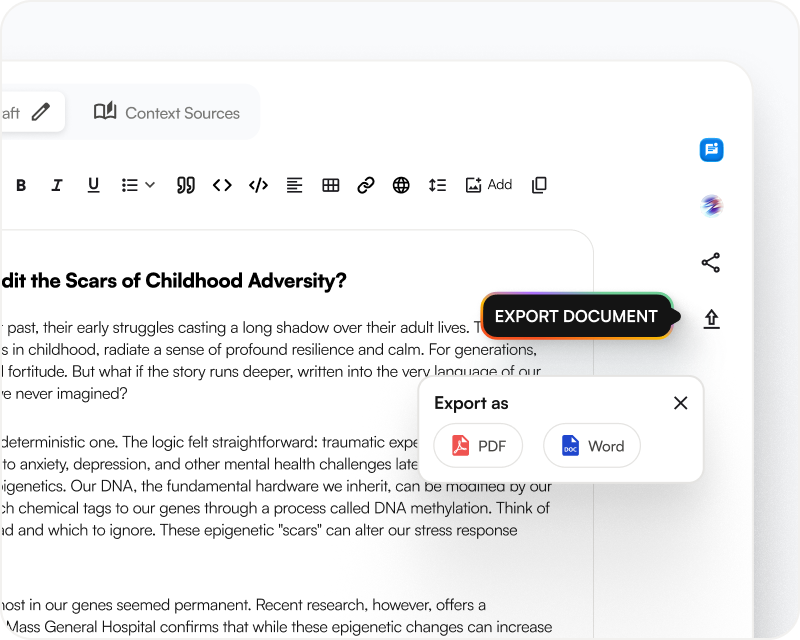Click the share icon in sidebar

tap(711, 263)
